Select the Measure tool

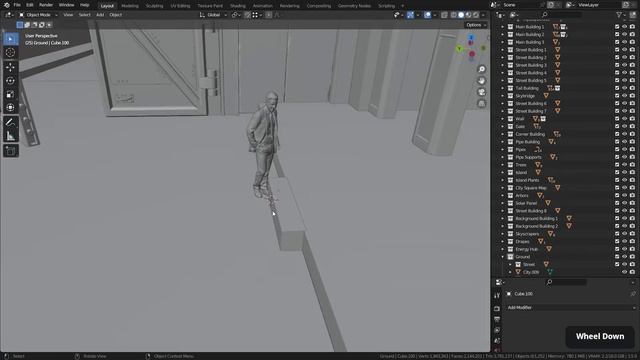[x=11, y=136]
